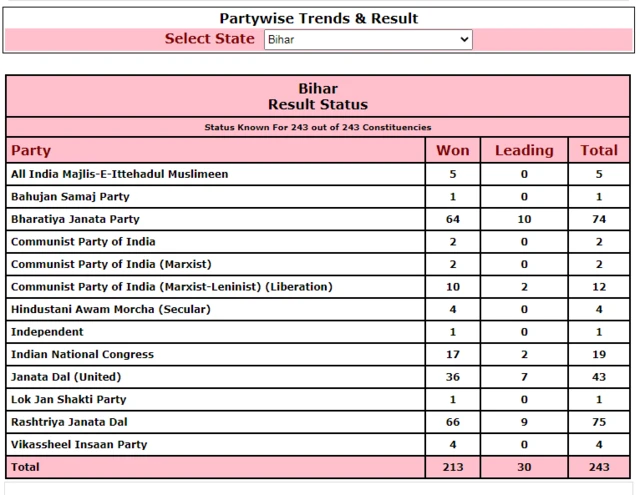The height and width of the screenshot is (495, 640).
Task: Select the Bharatiya Janata Party row name
Action: 75,219
